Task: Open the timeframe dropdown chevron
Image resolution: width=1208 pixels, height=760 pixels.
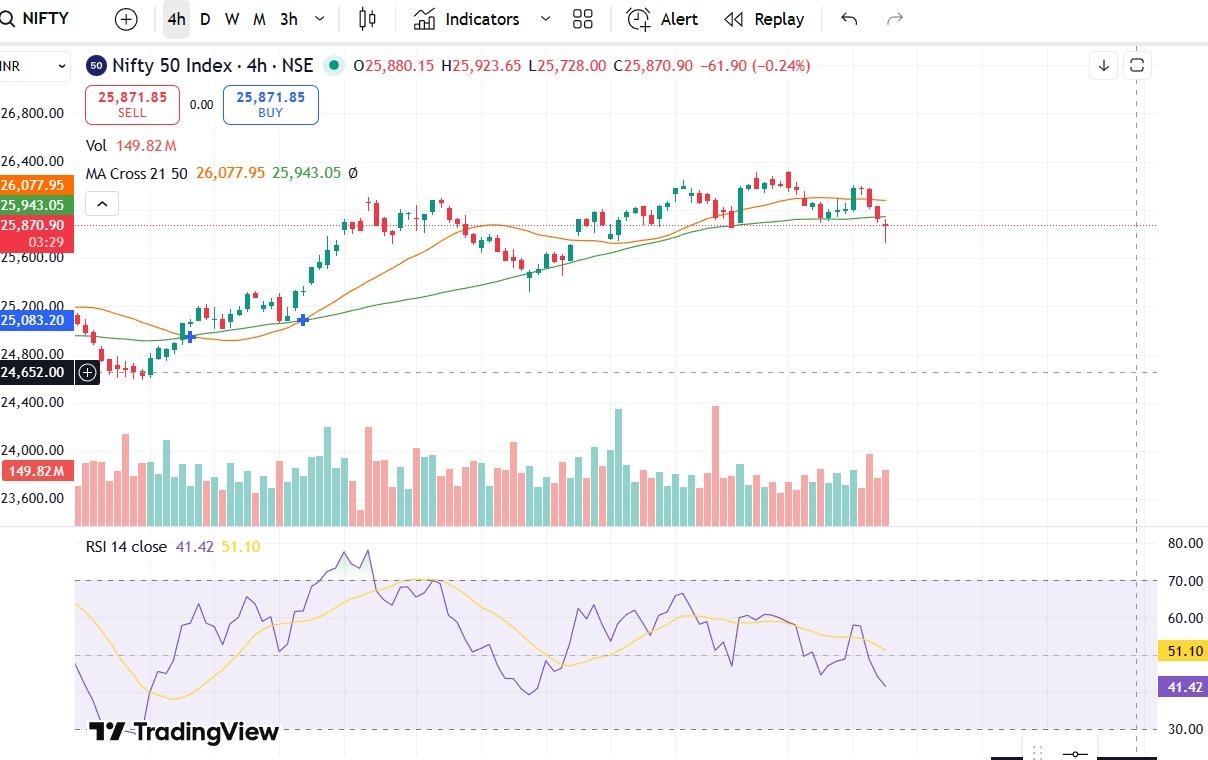Action: pos(320,19)
